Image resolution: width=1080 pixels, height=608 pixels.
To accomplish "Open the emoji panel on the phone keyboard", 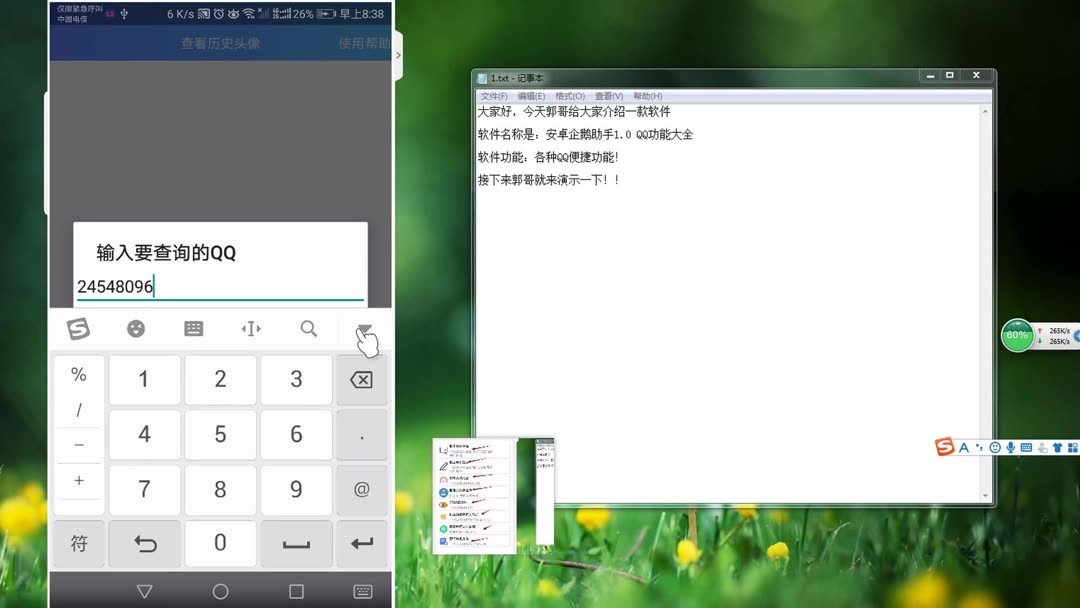I will point(136,328).
